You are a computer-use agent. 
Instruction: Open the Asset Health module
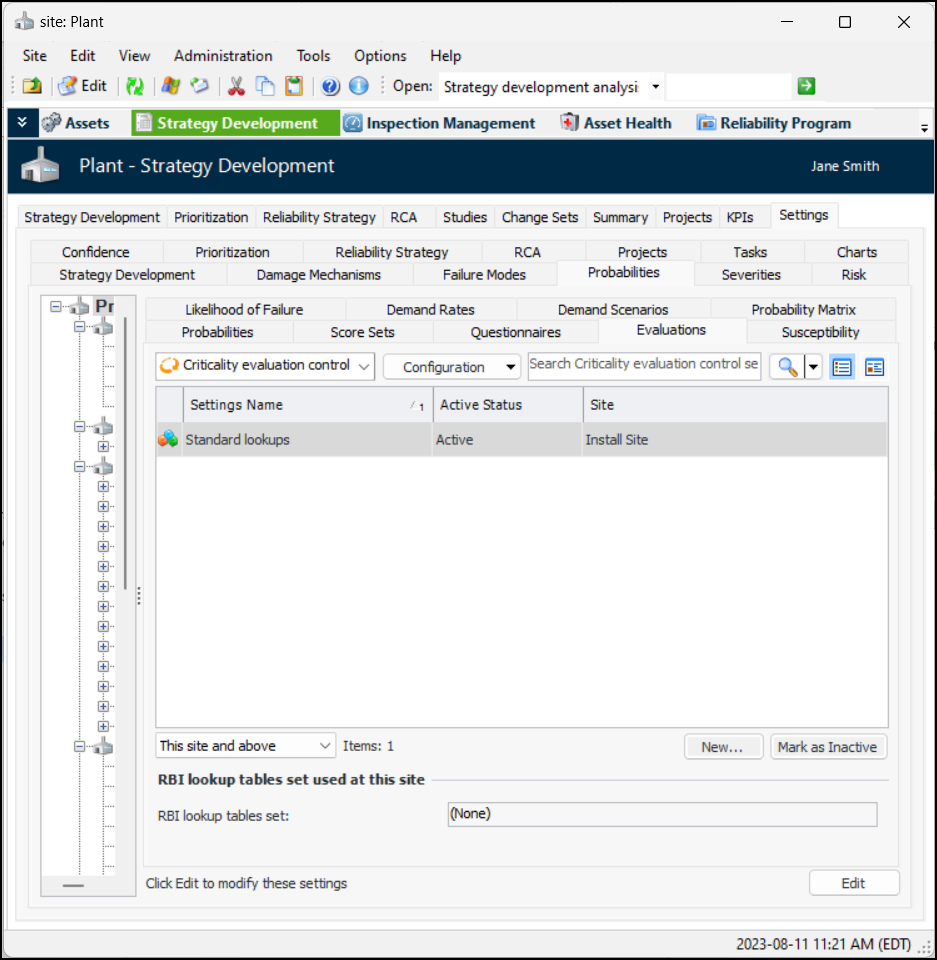tap(616, 123)
